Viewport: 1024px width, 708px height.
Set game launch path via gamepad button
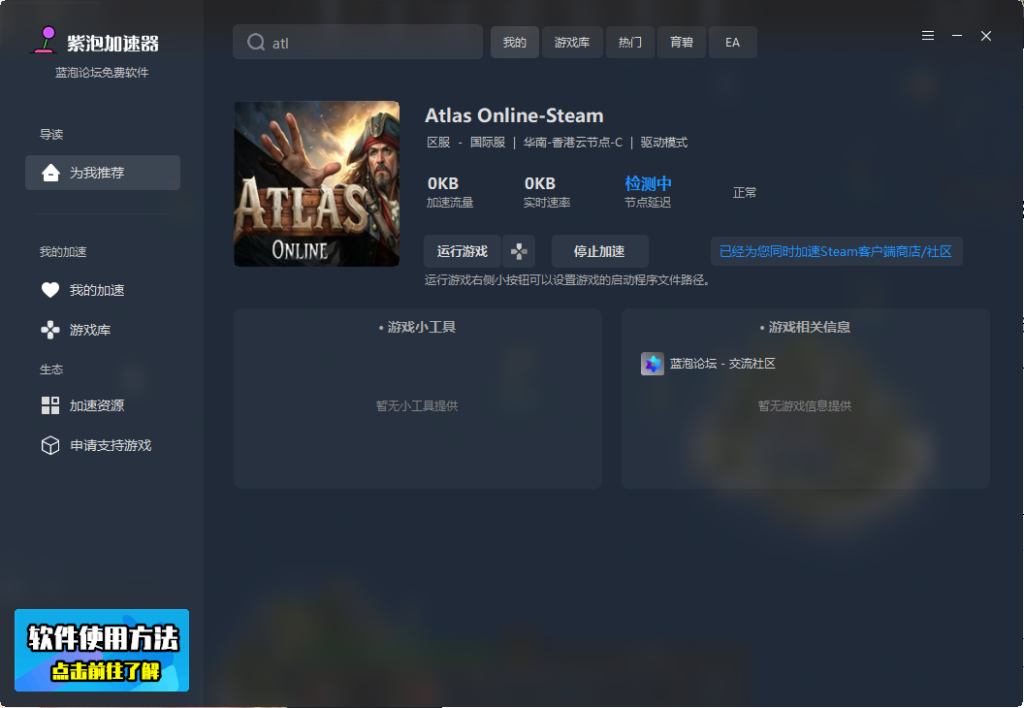(x=519, y=251)
